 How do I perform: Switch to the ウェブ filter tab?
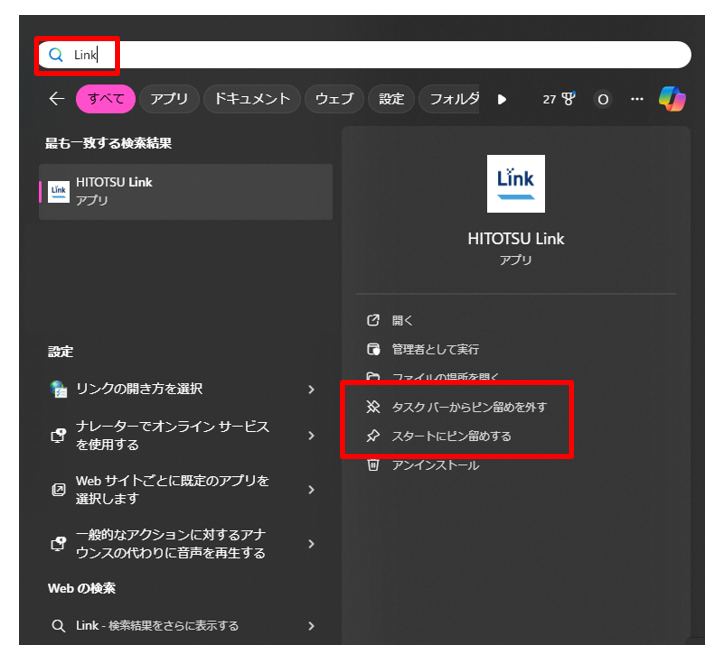click(x=334, y=99)
